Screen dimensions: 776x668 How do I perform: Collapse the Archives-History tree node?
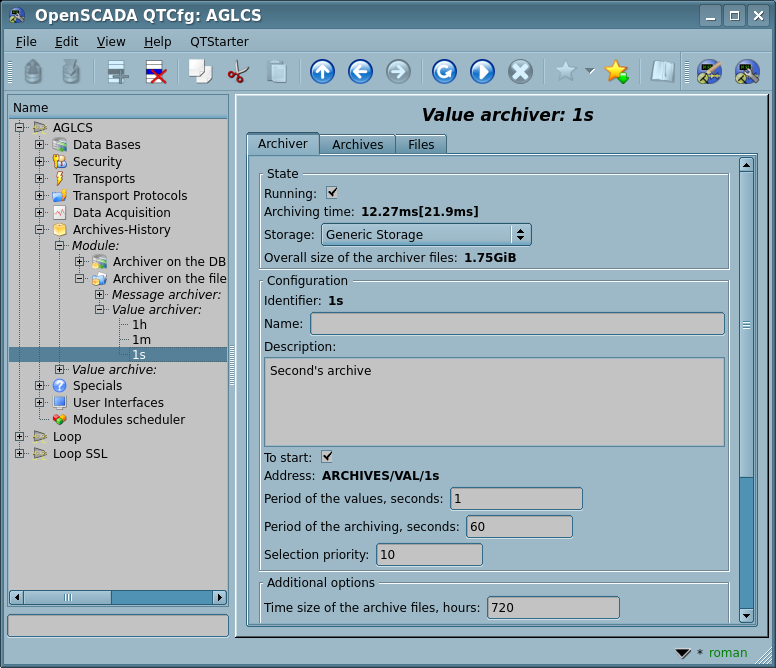[x=40, y=230]
